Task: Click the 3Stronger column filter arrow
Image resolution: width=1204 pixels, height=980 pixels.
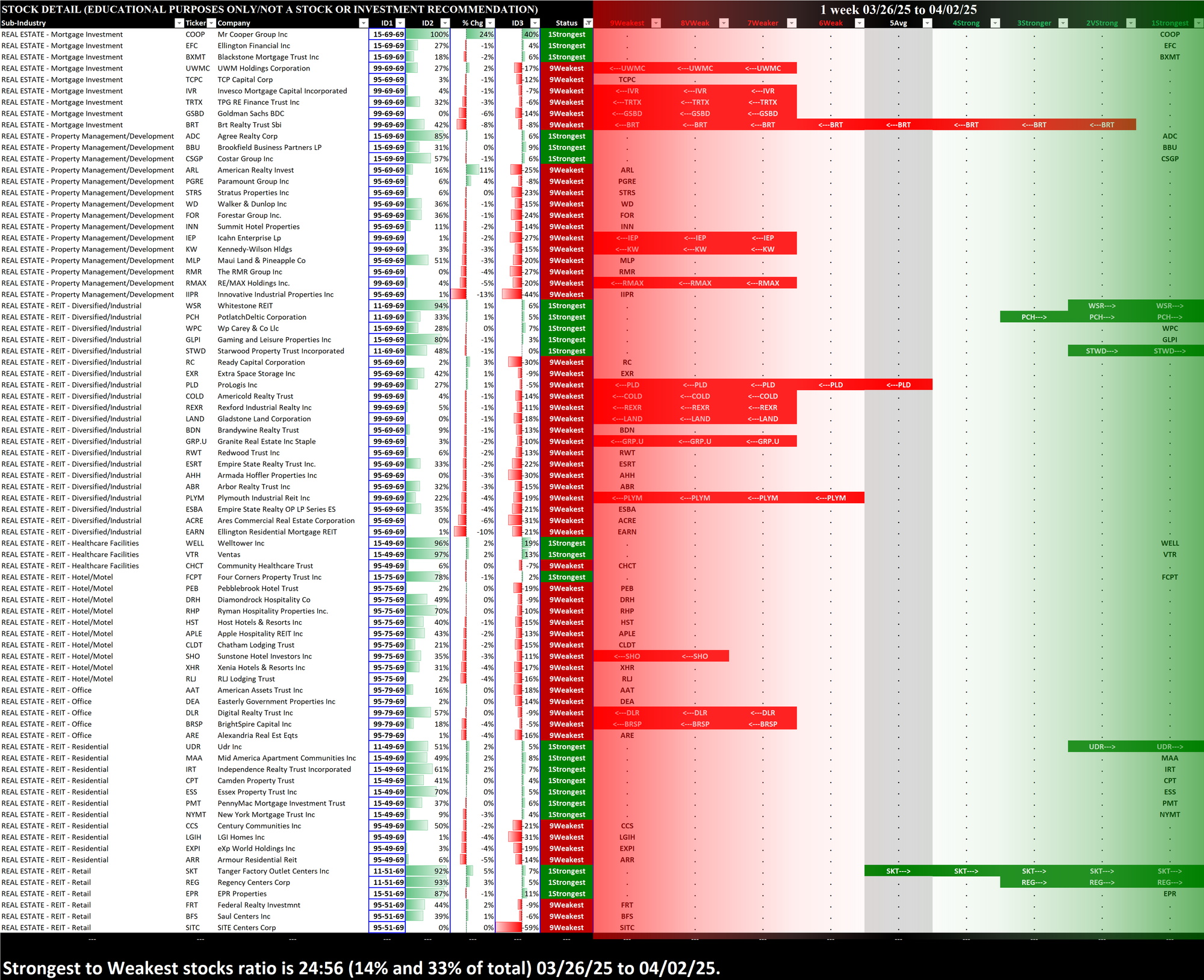Action: [1063, 23]
